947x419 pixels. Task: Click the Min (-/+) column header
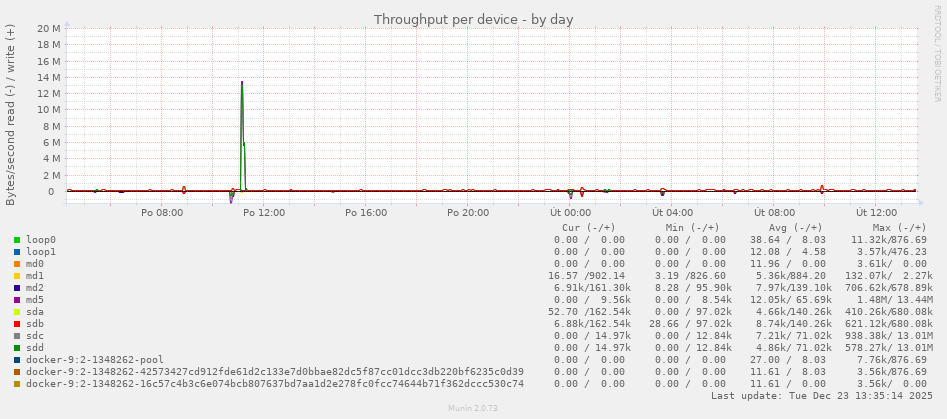point(693,228)
